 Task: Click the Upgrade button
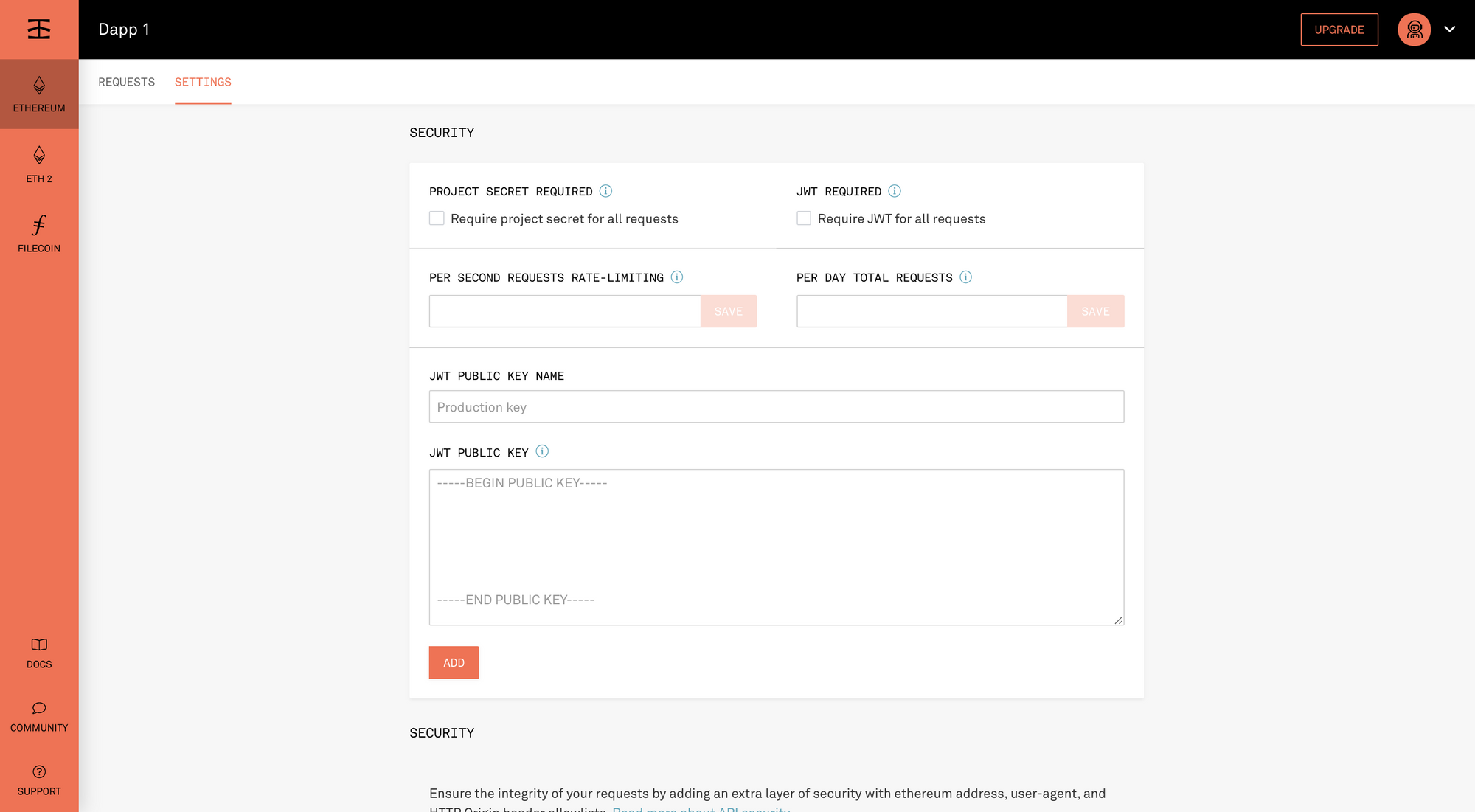(x=1339, y=30)
